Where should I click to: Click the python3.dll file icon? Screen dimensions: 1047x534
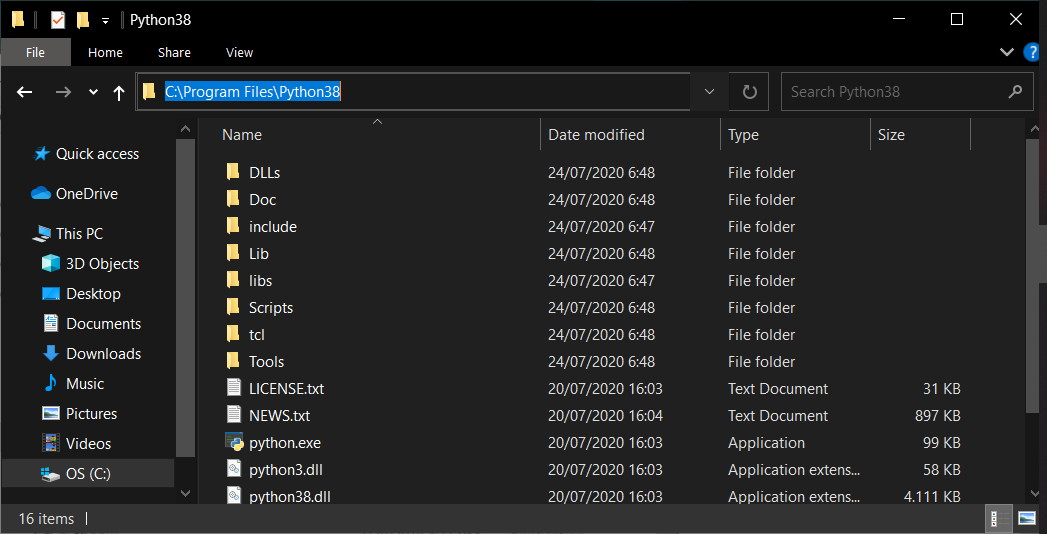pos(234,469)
